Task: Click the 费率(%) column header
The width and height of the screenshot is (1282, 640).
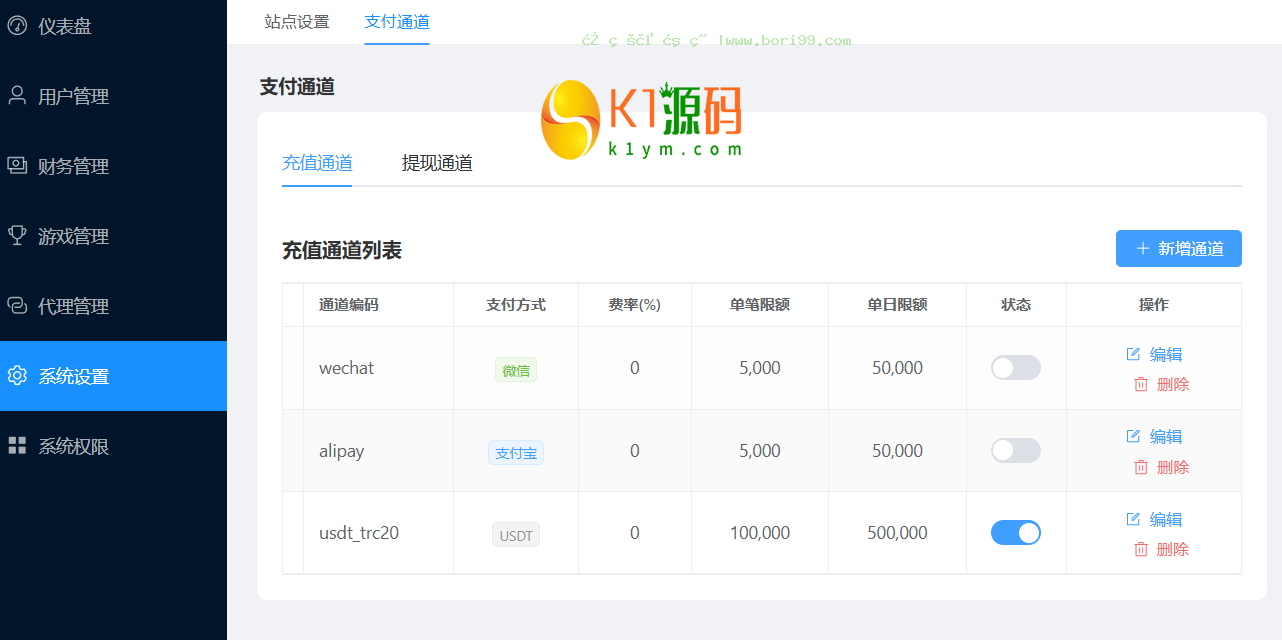Action: (x=635, y=305)
